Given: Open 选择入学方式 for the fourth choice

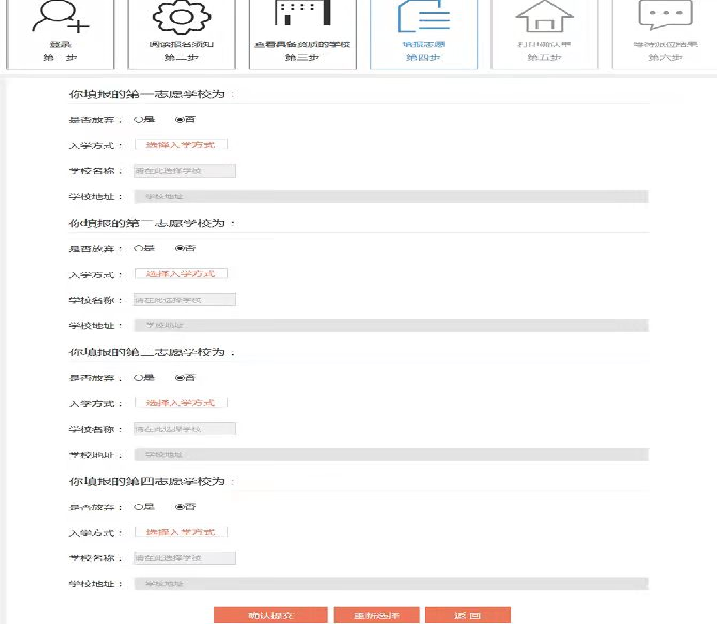Looking at the screenshot, I should click(181, 532).
